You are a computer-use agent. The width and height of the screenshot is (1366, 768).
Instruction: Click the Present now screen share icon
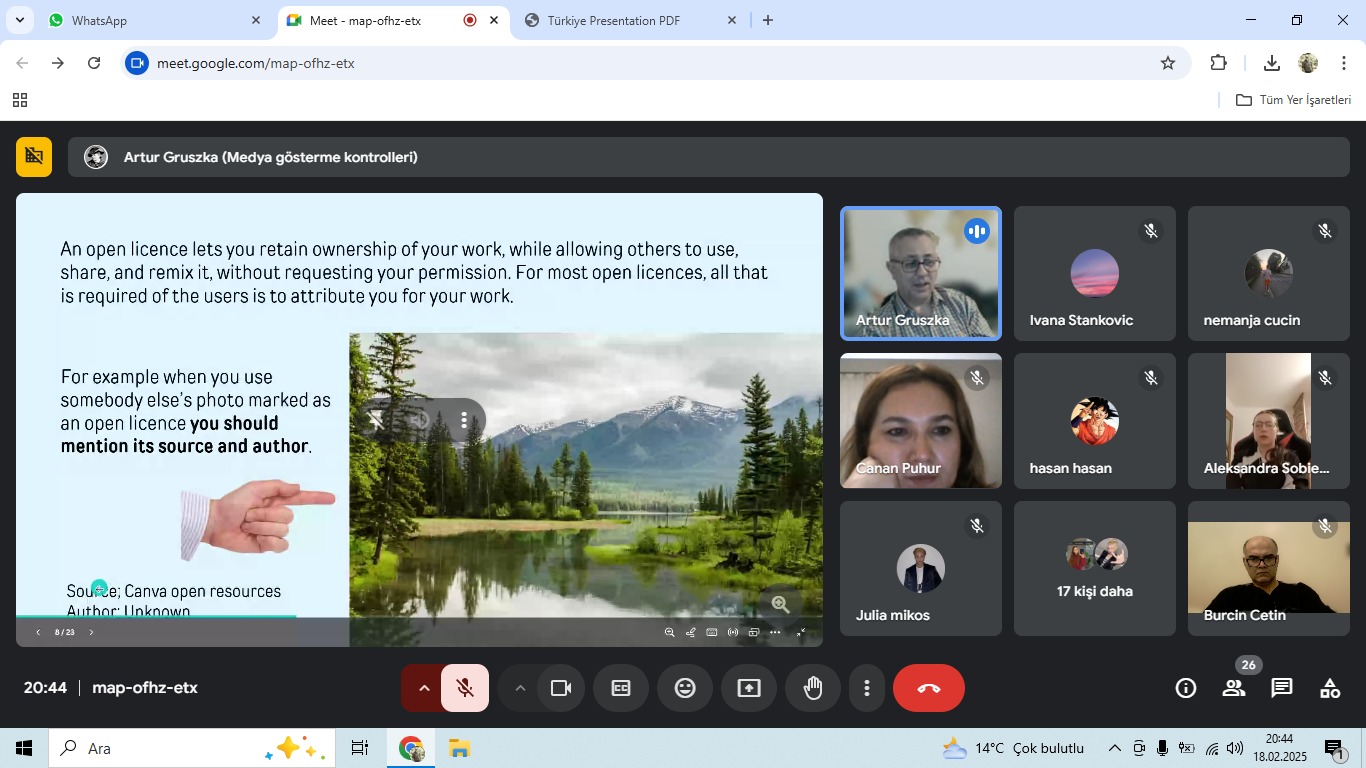[749, 688]
